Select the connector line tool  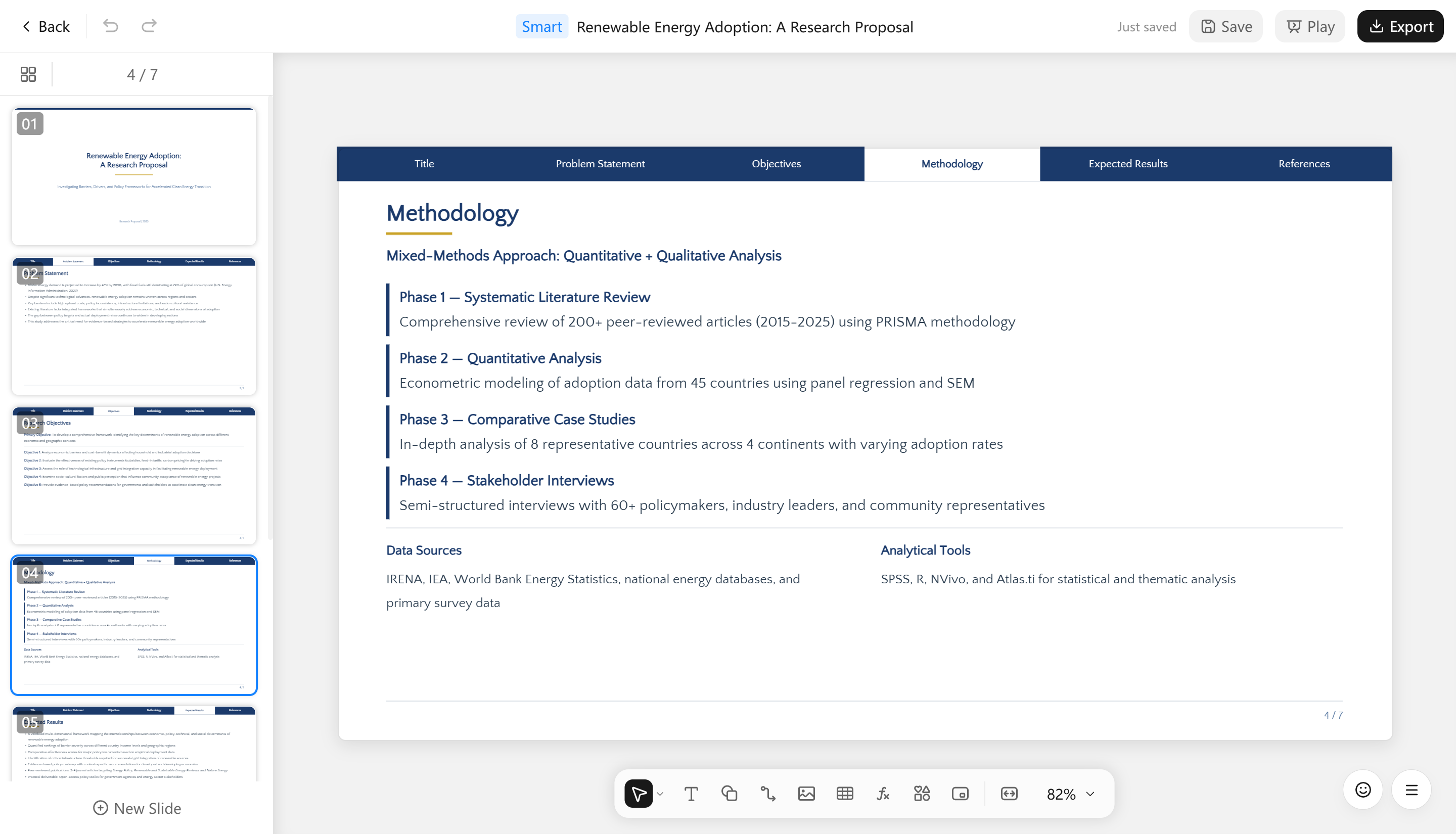click(767, 794)
